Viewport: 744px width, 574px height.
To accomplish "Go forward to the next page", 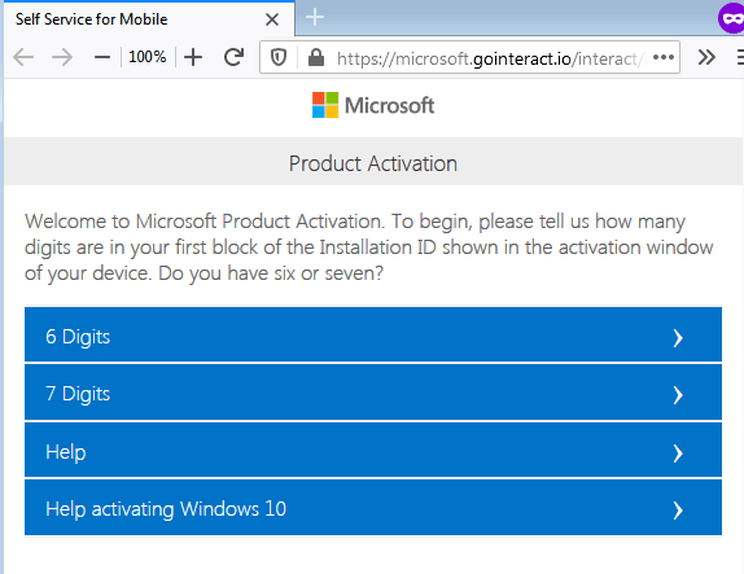I will [x=62, y=58].
